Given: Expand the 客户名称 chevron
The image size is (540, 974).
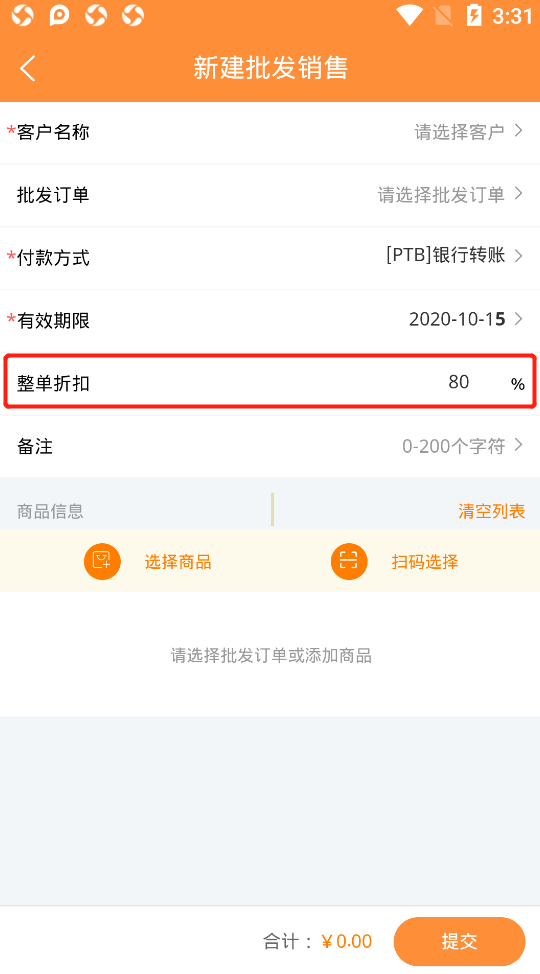Looking at the screenshot, I should (x=519, y=131).
